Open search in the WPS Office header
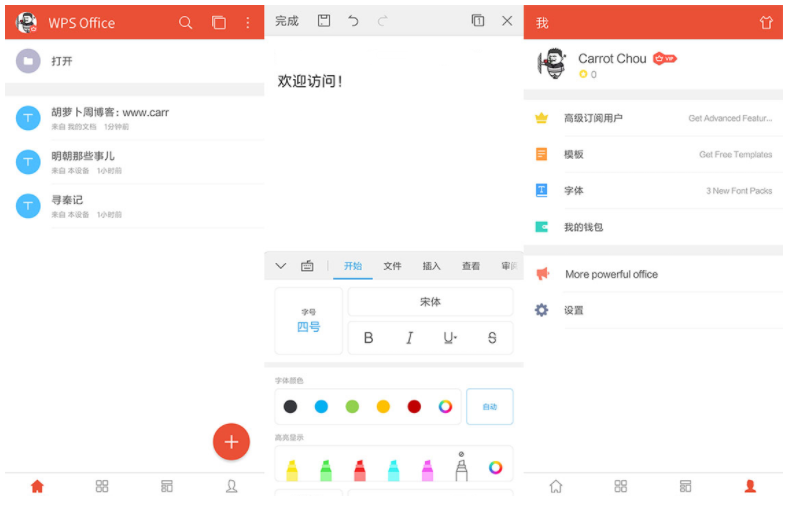801x519 pixels. tap(185, 22)
